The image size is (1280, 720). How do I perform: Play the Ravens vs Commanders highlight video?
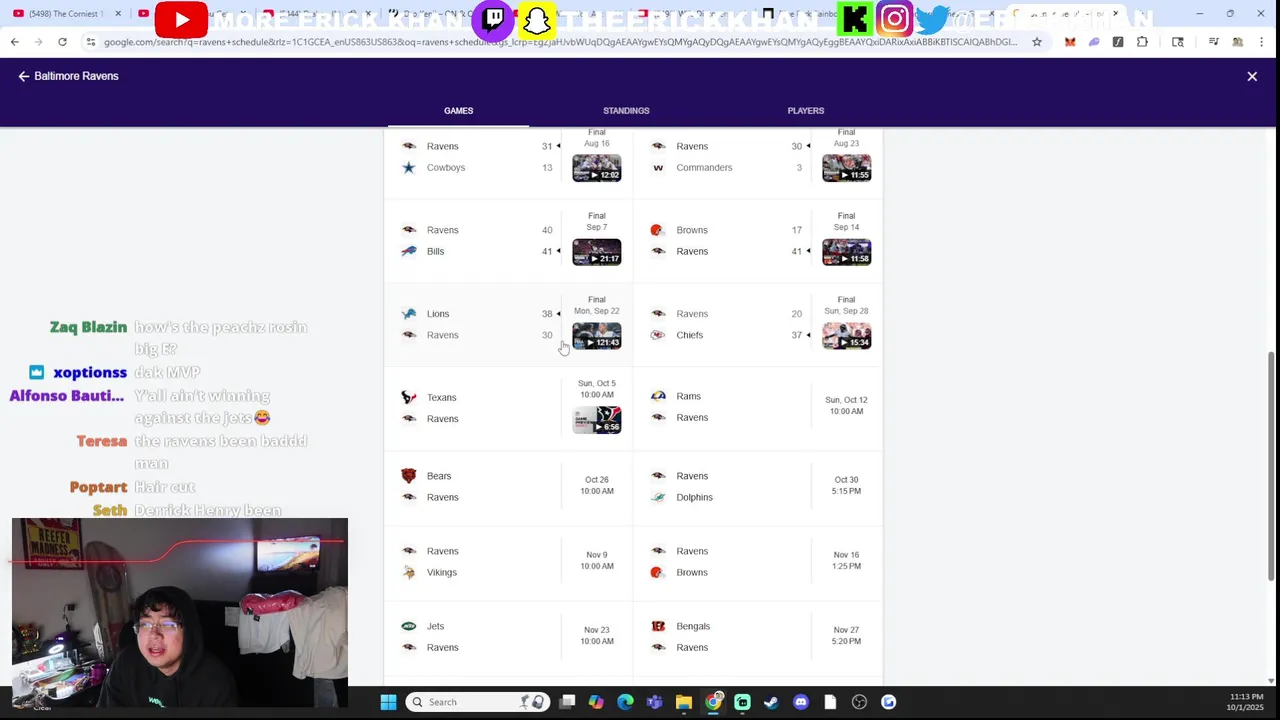pyautogui.click(x=847, y=168)
